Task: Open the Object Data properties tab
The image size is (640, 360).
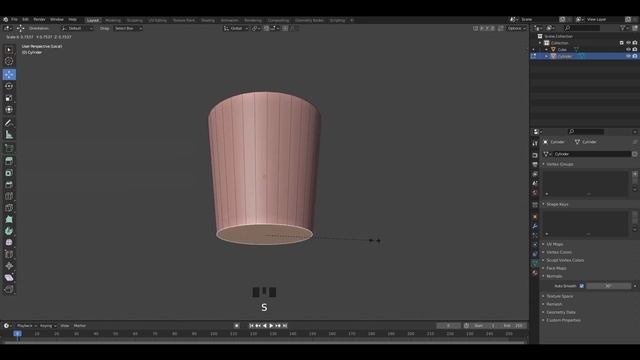Action: pyautogui.click(x=535, y=264)
